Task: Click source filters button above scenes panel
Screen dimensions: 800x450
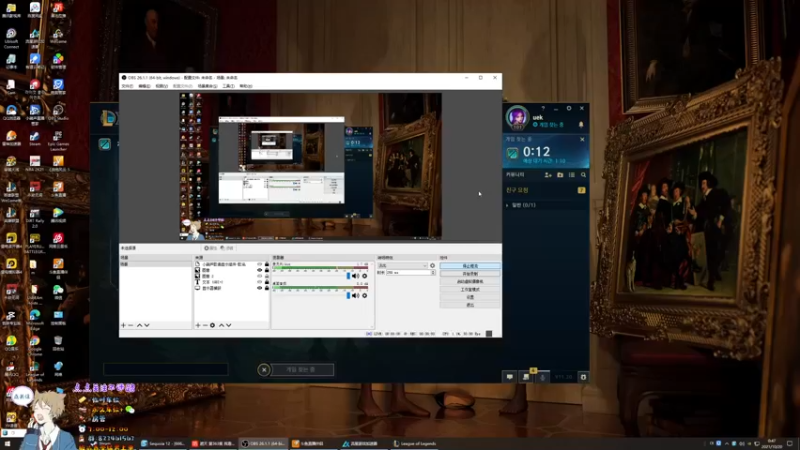Action: coord(227,248)
